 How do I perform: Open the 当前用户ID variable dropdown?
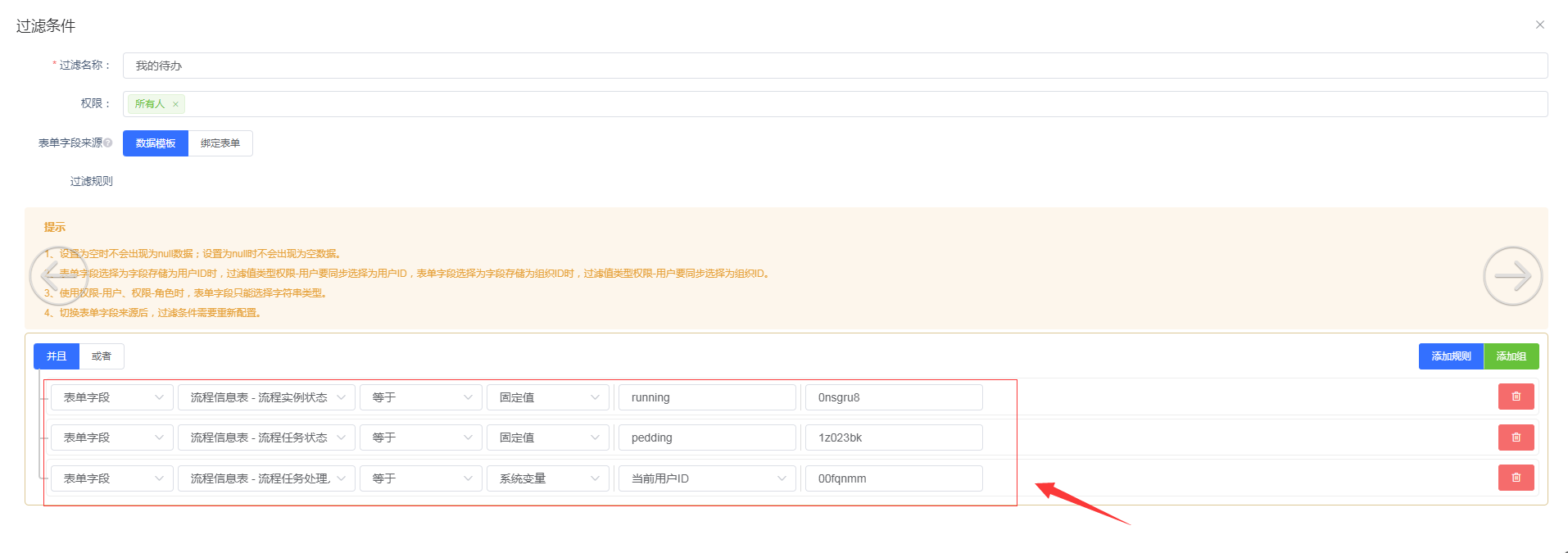pos(707,478)
